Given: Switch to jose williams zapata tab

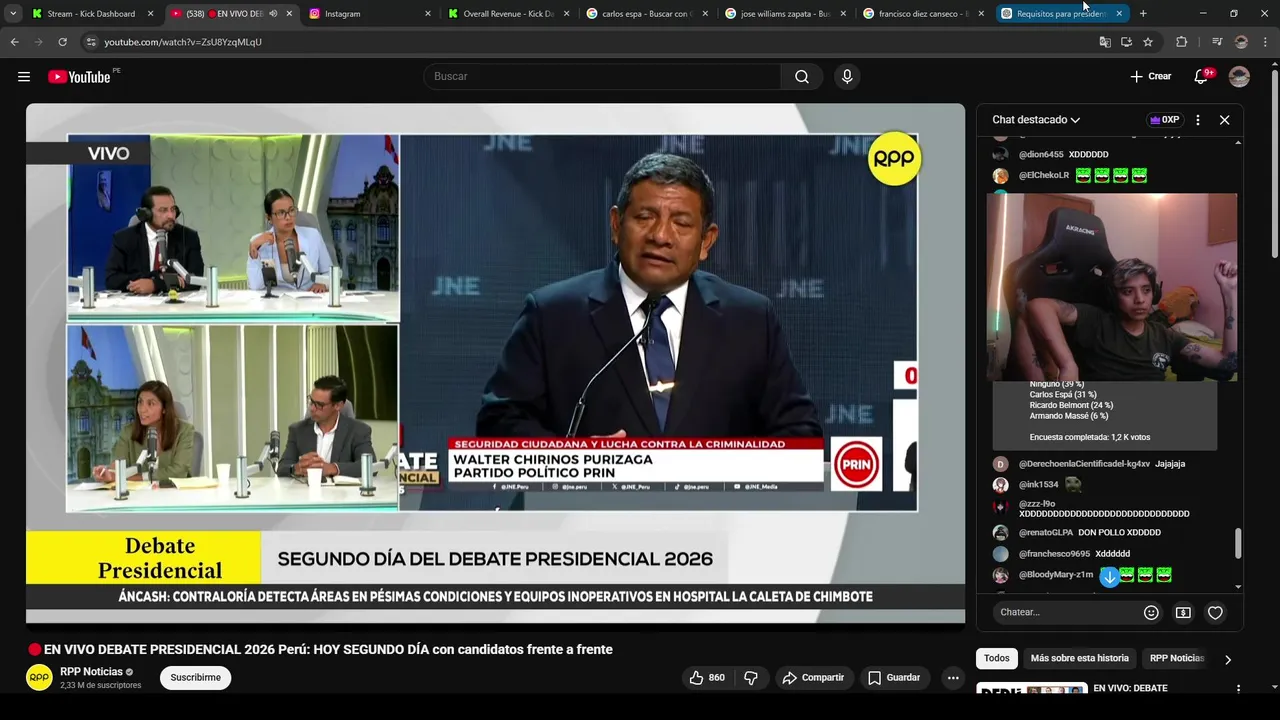Looking at the screenshot, I should click(x=785, y=14).
